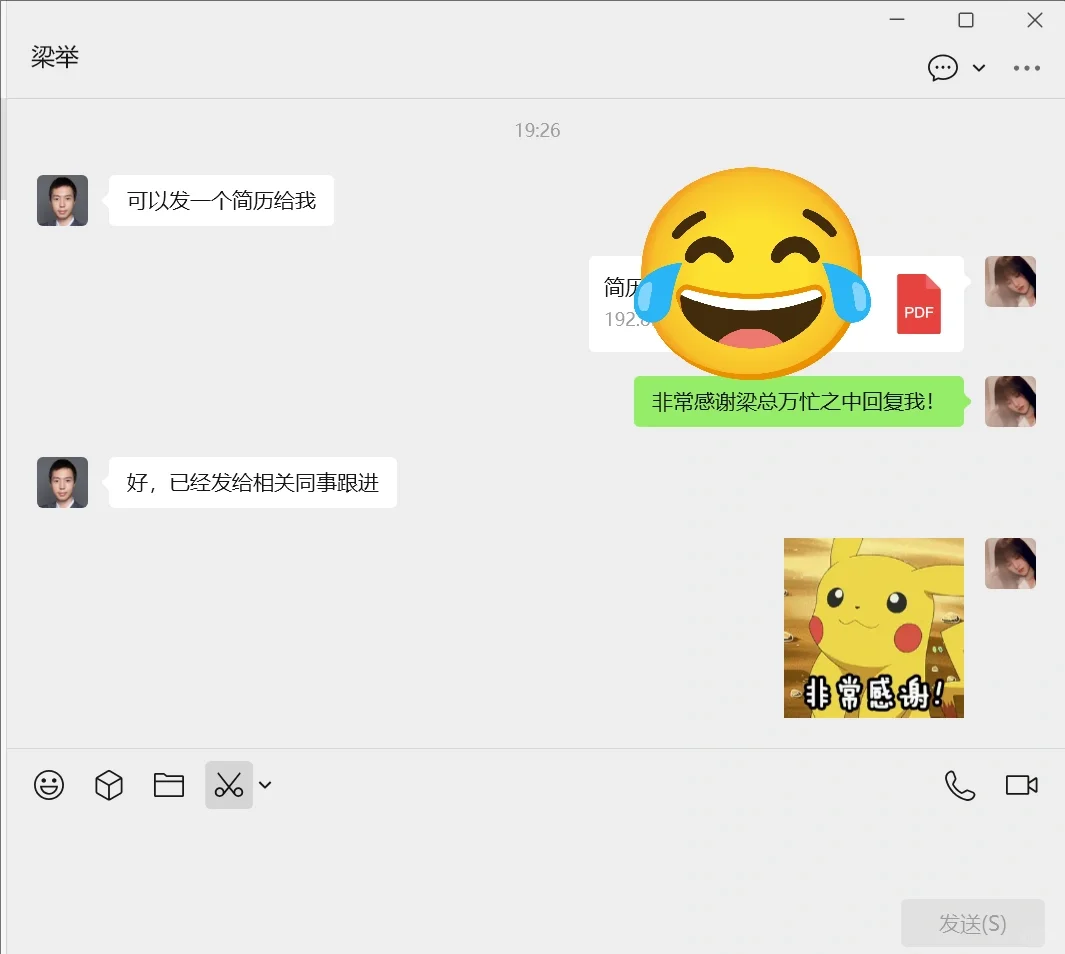The image size is (1065, 954).
Task: Open the three-dots chat info menu
Action: click(1026, 68)
